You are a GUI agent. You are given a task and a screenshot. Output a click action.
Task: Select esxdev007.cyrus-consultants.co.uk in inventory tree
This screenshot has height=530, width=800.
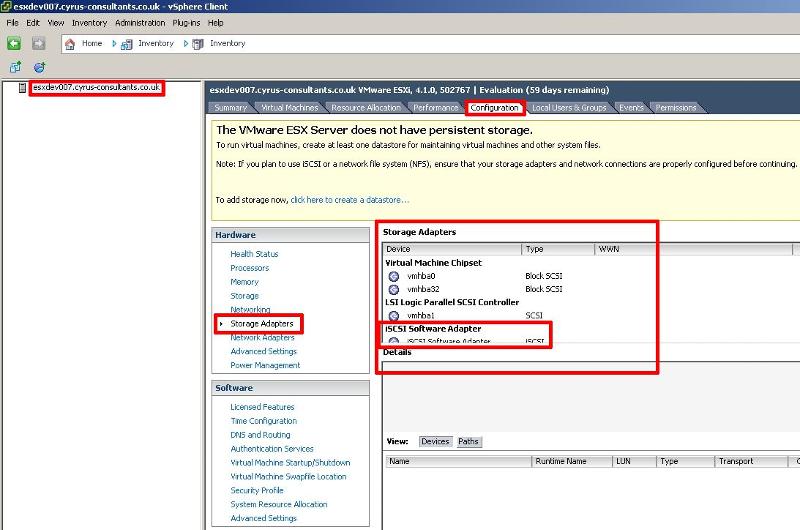coord(96,88)
